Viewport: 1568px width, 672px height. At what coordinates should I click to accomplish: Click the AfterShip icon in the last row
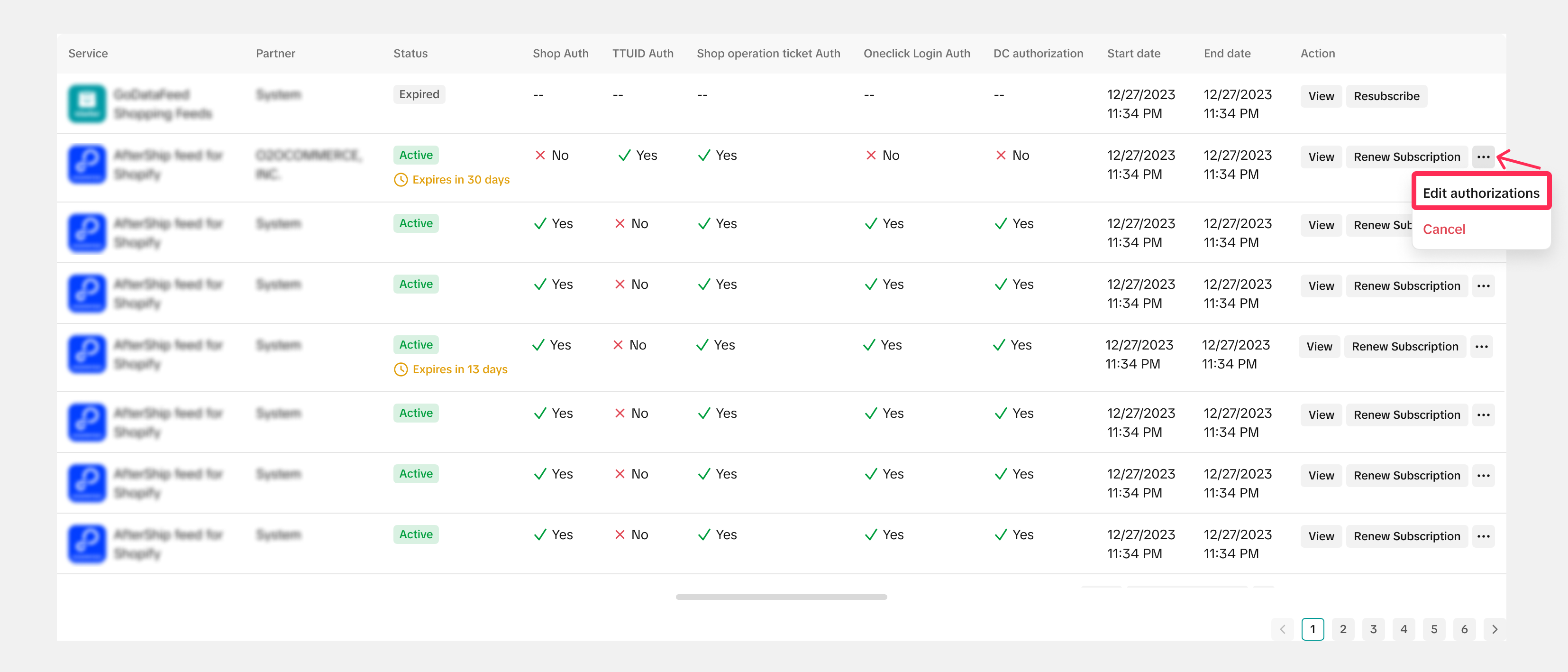(87, 543)
